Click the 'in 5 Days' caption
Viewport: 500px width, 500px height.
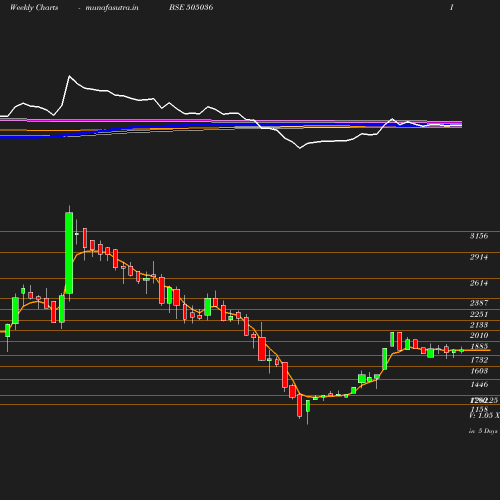tap(483, 431)
